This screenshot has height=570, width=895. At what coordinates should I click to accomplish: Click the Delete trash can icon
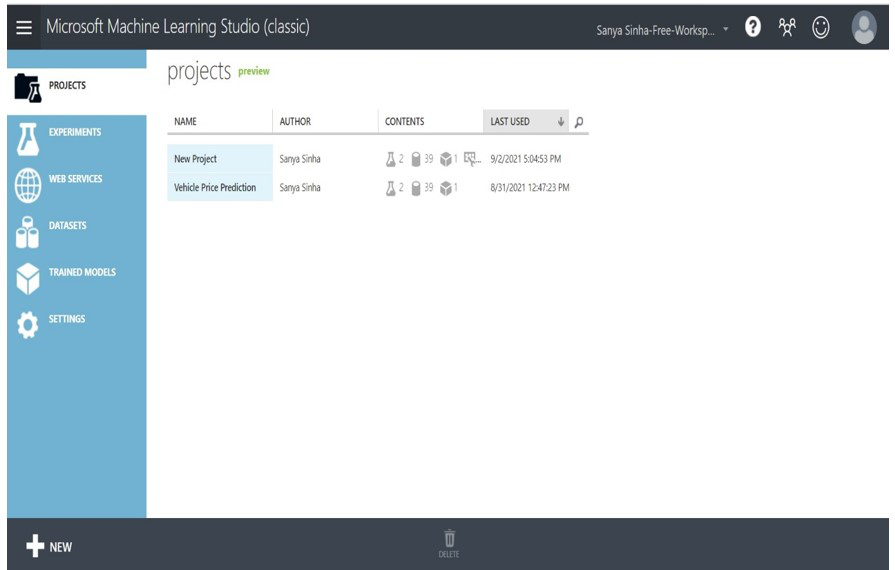tap(449, 540)
